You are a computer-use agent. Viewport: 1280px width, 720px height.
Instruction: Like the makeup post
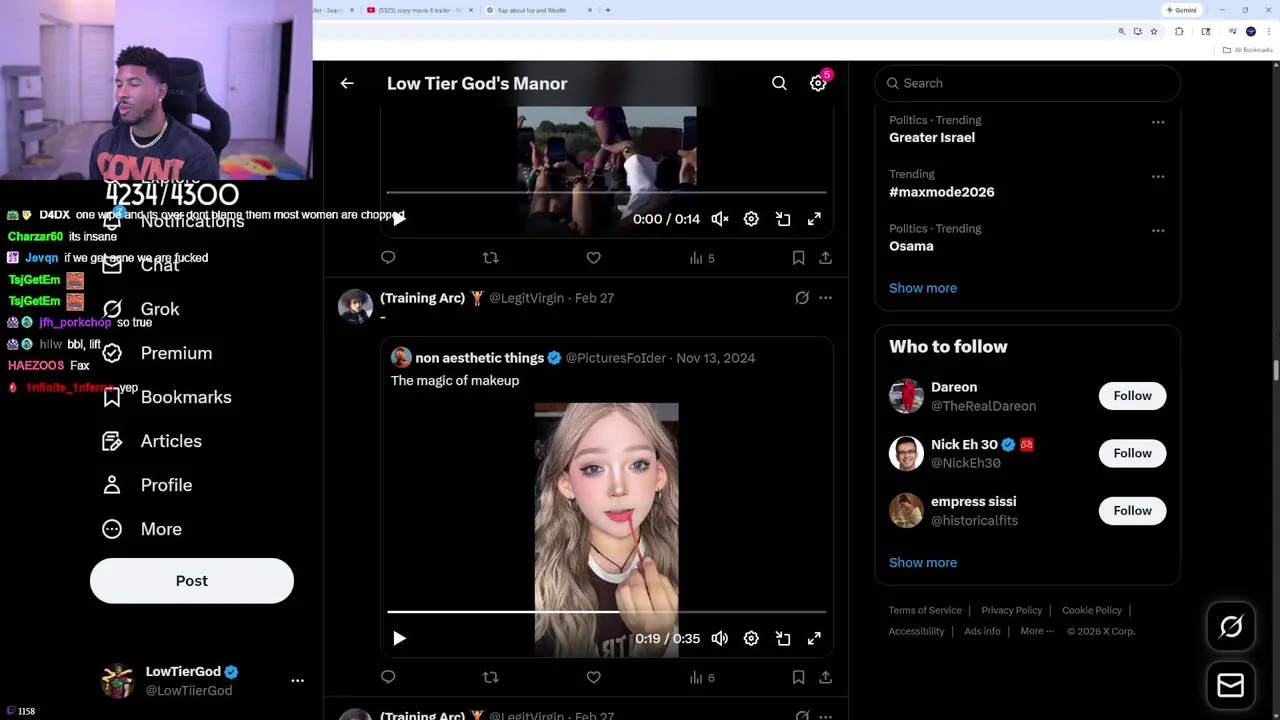click(x=593, y=677)
